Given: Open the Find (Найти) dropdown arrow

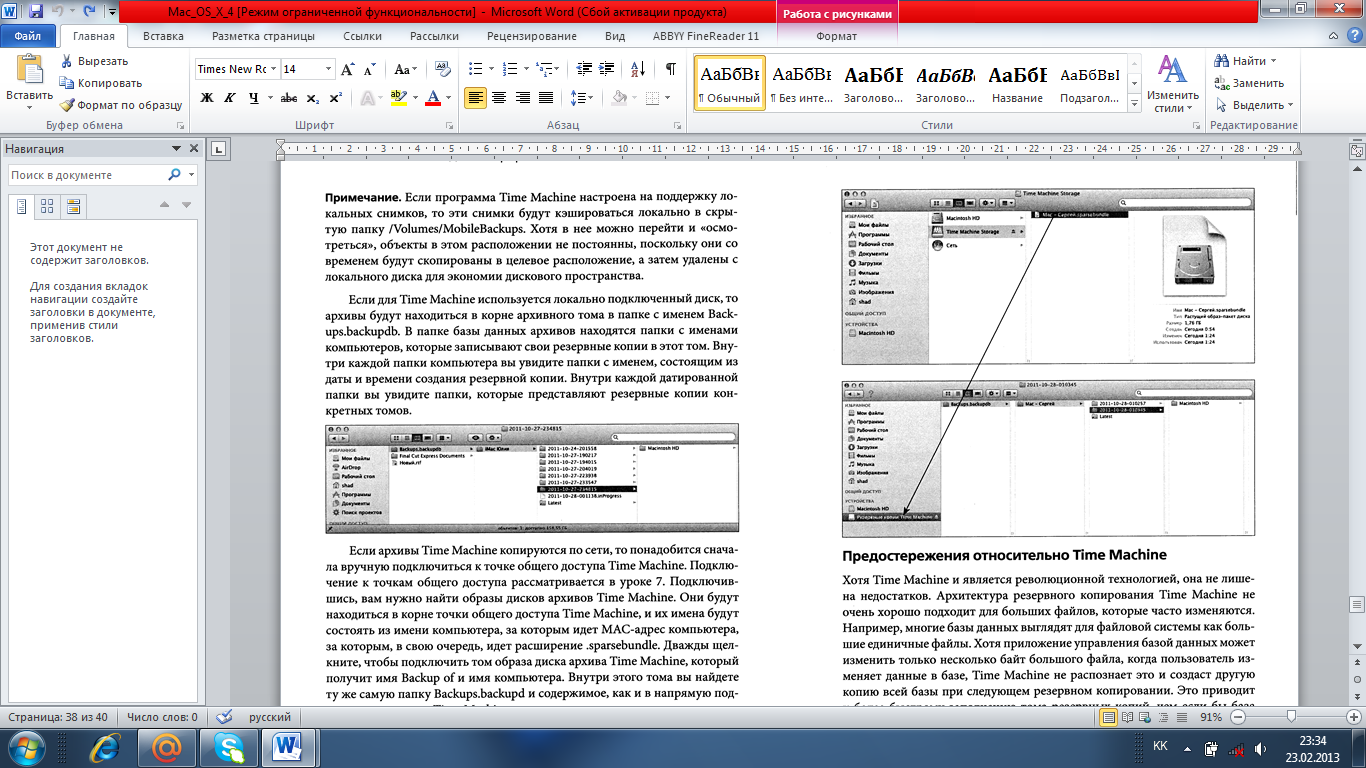Looking at the screenshot, I should coord(1273,61).
